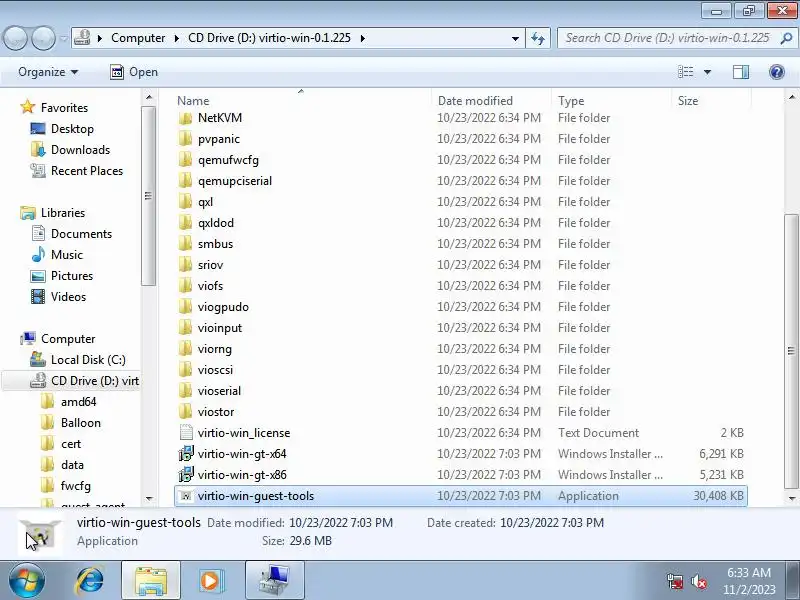Screen dimensions: 800x600
Task: Select Documents under Libraries
Action: click(x=81, y=234)
